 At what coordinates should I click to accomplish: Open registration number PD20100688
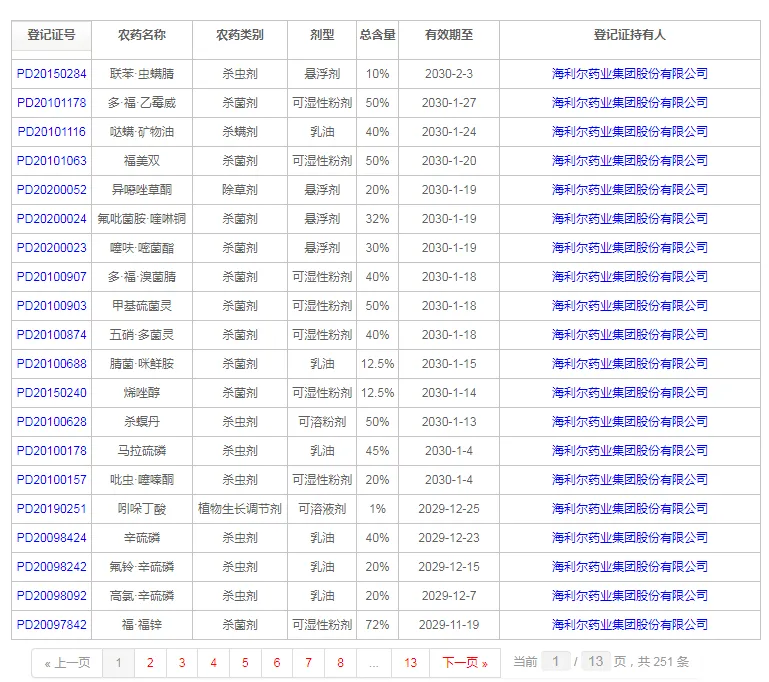tap(51, 364)
